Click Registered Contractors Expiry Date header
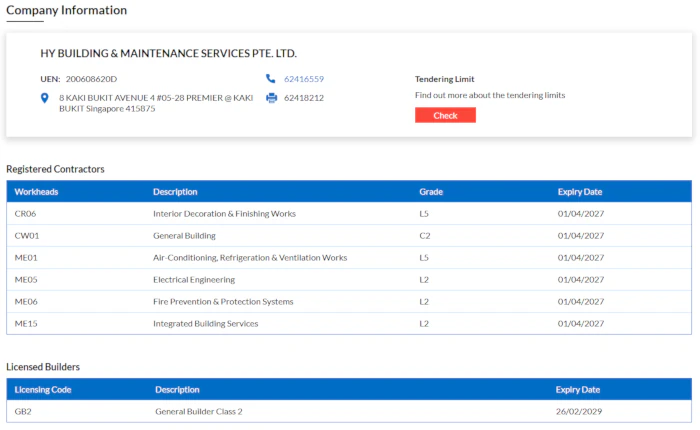Viewport: 700px width, 430px height. [x=580, y=192]
